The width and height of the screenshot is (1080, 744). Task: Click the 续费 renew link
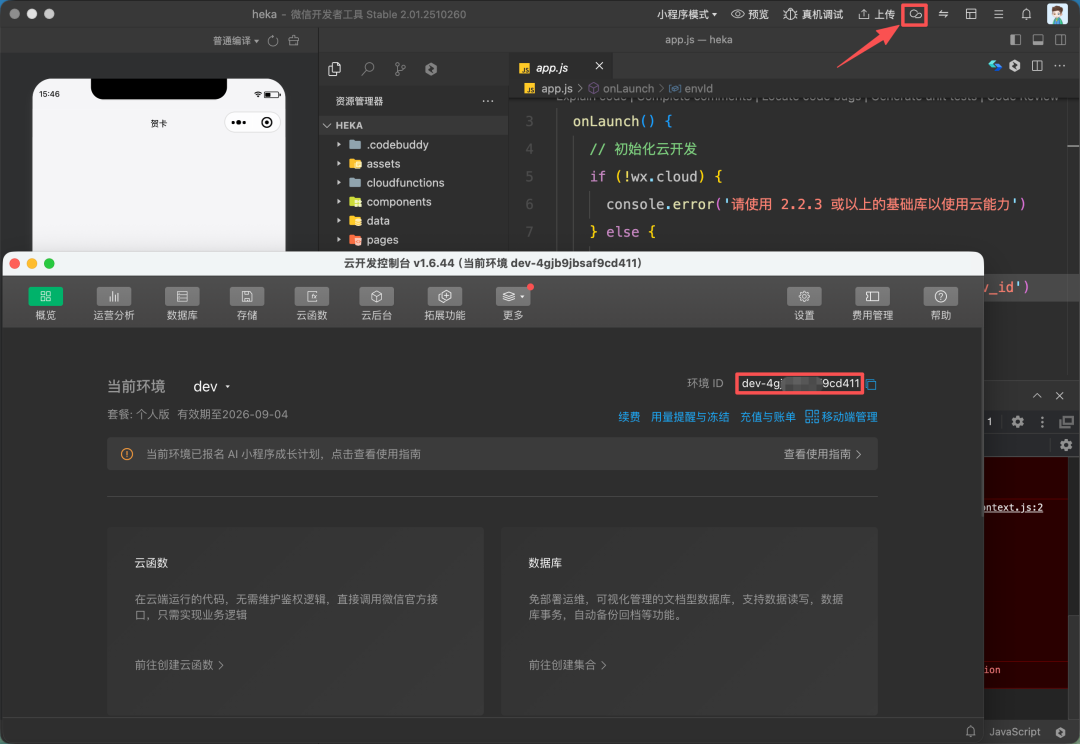click(x=629, y=416)
